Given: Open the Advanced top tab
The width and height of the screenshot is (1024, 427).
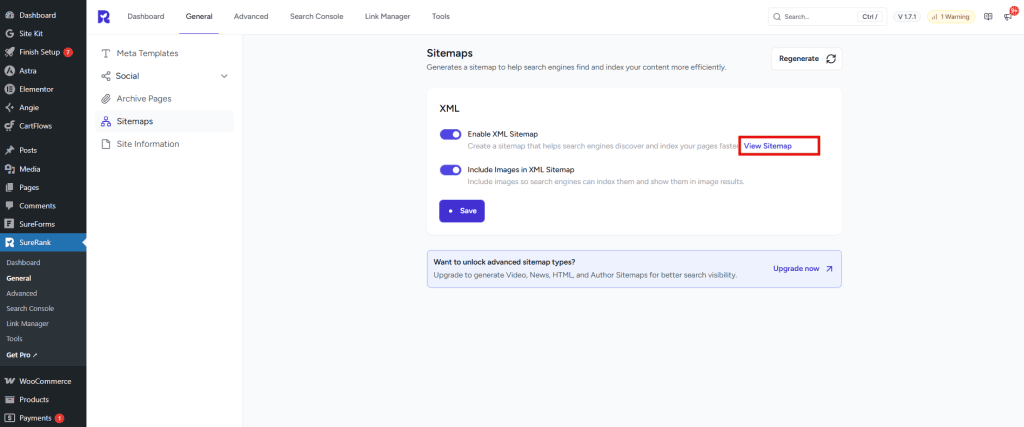Looking at the screenshot, I should pos(251,17).
